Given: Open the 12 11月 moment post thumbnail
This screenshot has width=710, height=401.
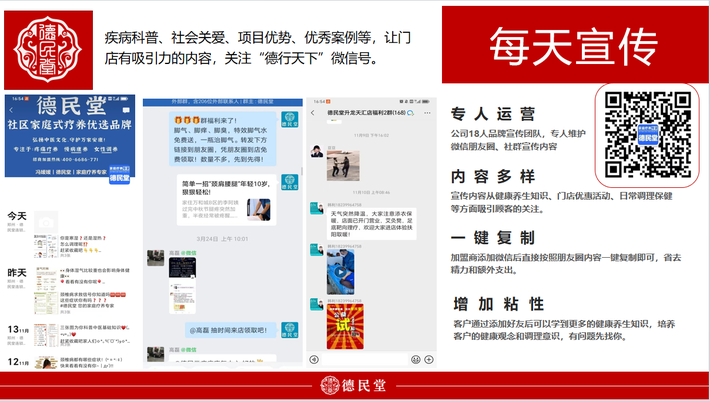Looking at the screenshot, I should pos(46,363).
